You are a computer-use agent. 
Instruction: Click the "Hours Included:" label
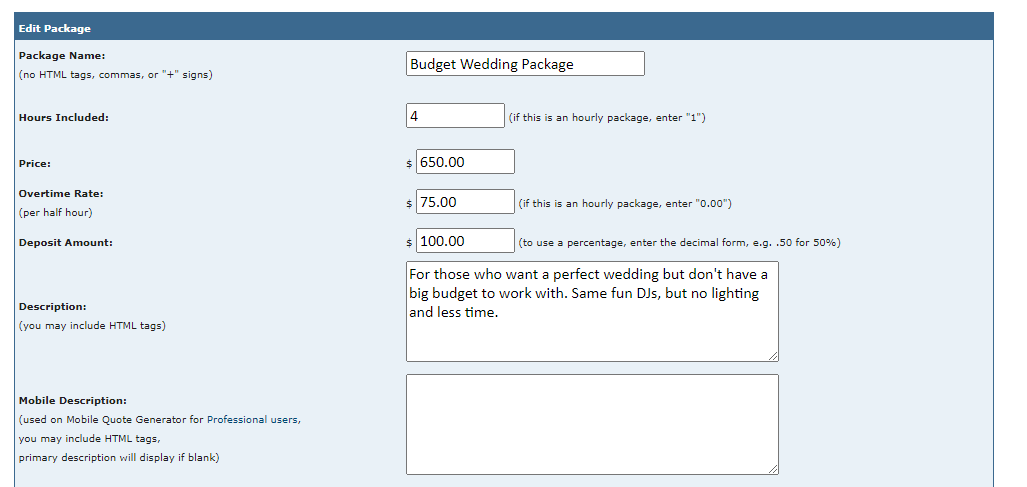coord(64,117)
